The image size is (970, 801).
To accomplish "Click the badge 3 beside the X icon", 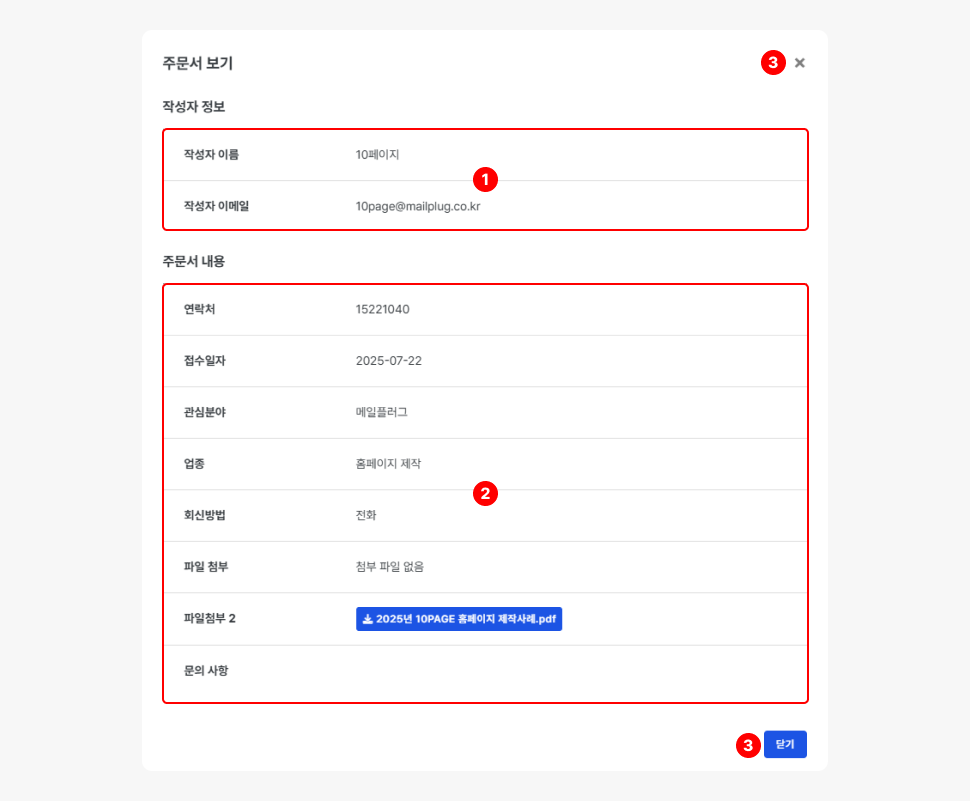I will click(x=773, y=63).
